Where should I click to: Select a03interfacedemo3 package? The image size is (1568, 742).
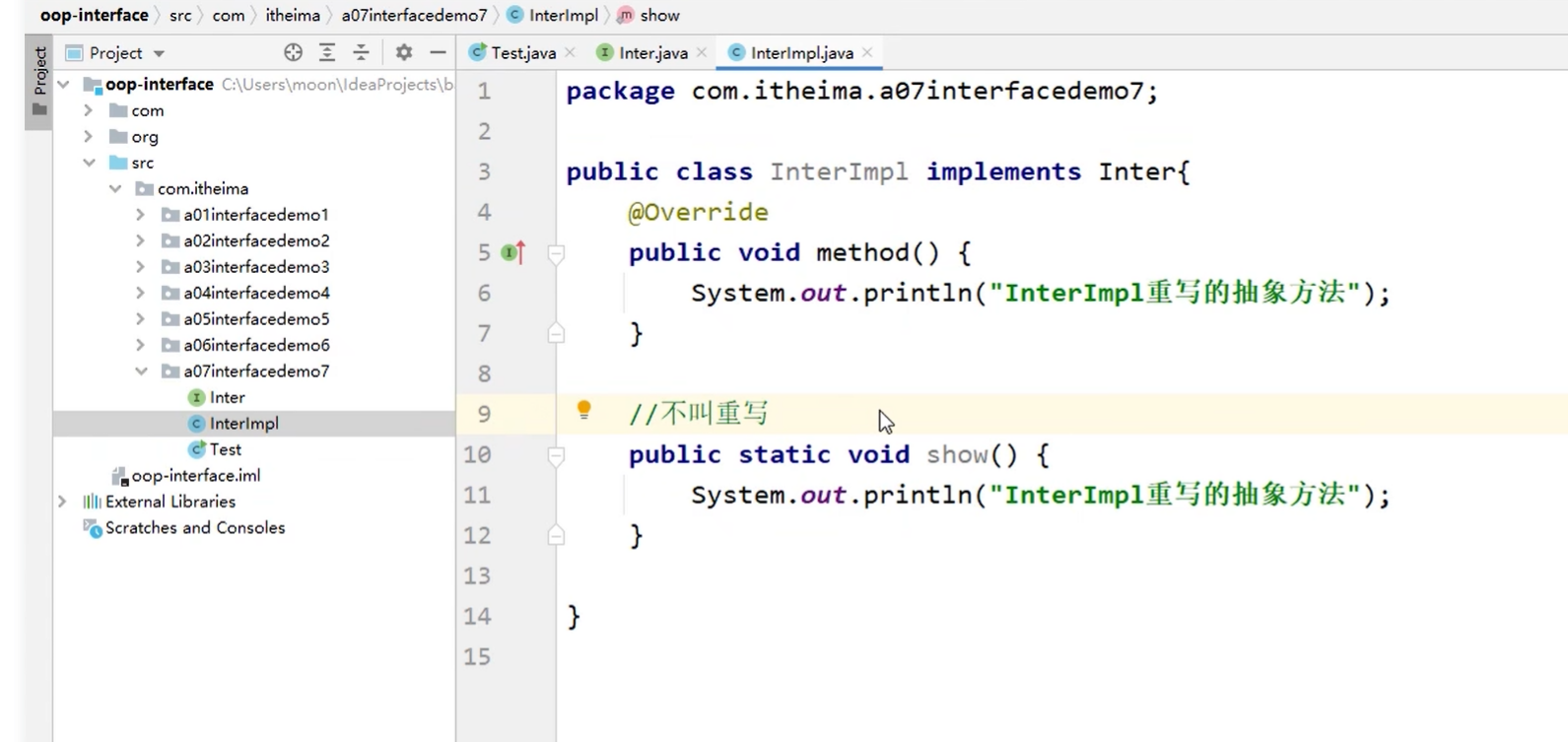[256, 267]
